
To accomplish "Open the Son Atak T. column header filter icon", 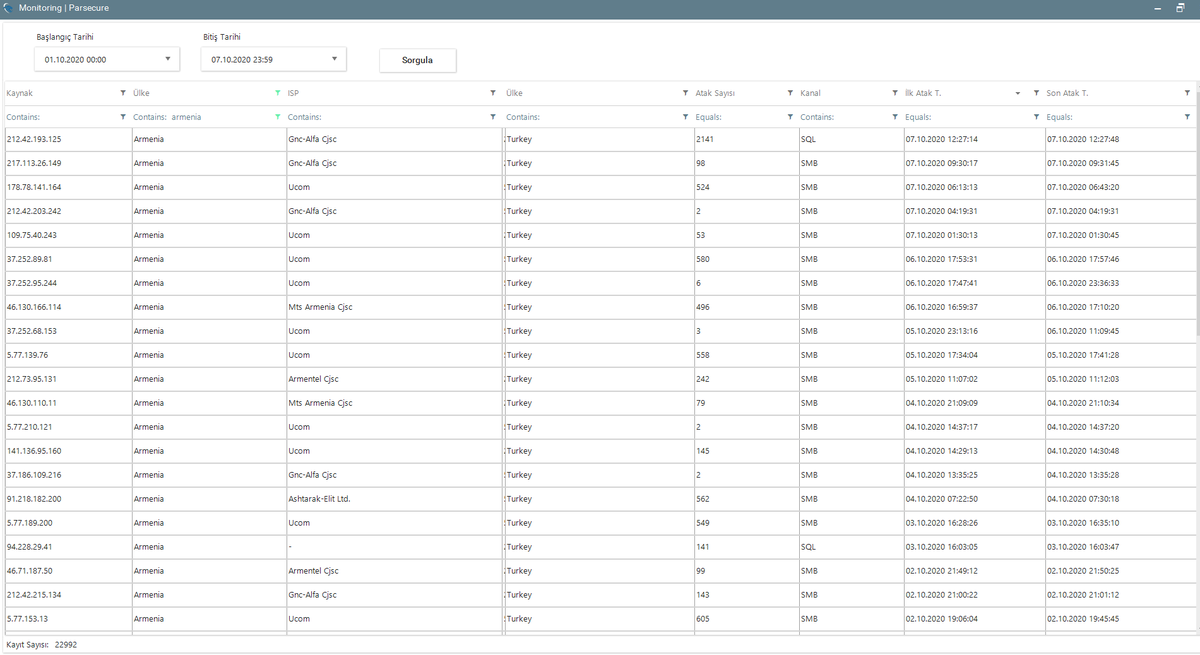I will click(x=1187, y=93).
